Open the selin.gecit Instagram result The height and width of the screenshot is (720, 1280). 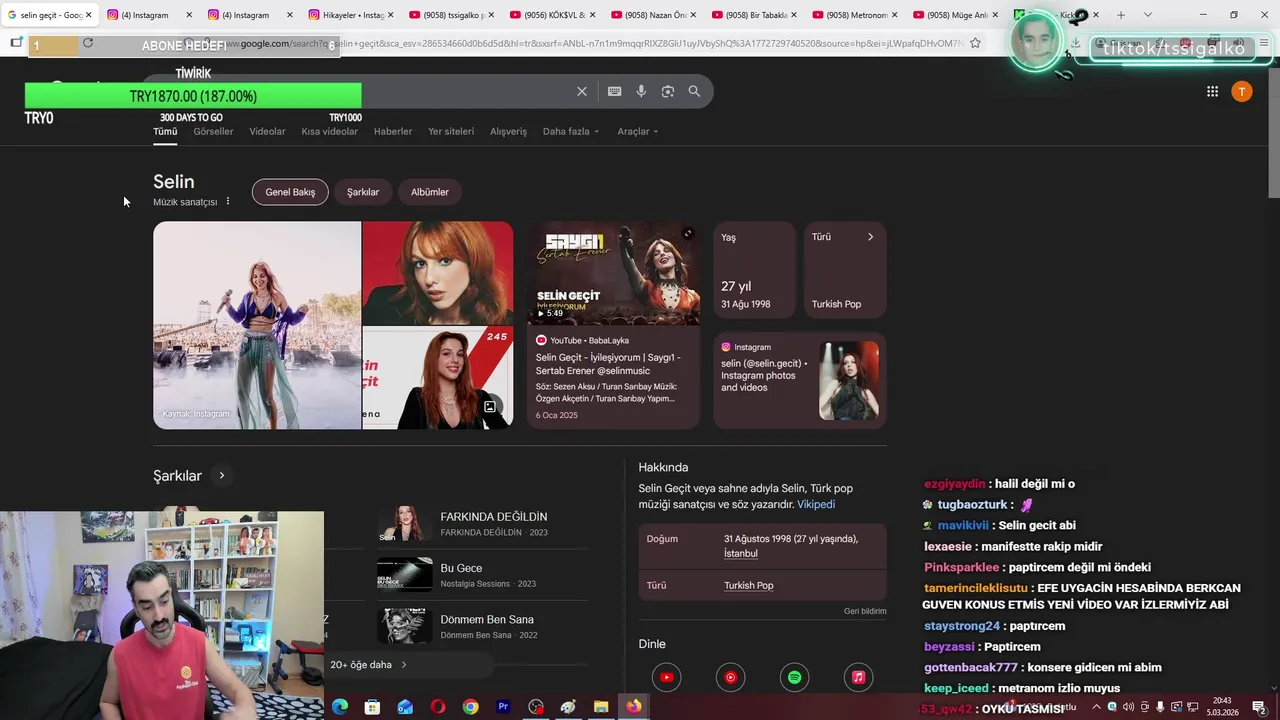[800, 381]
